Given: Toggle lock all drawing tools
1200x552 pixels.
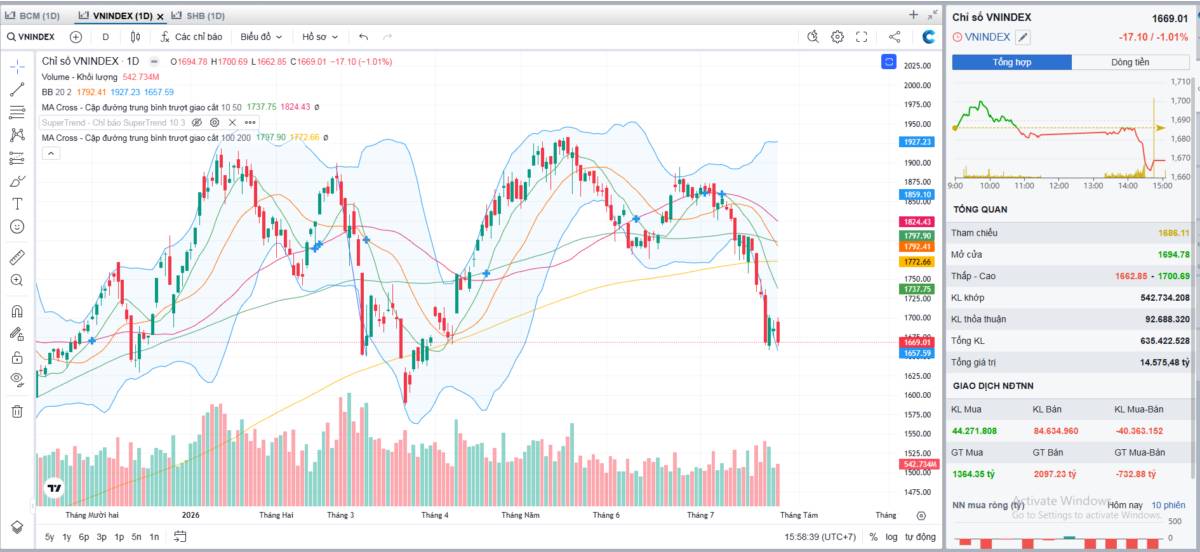Looking at the screenshot, I should (x=17, y=357).
